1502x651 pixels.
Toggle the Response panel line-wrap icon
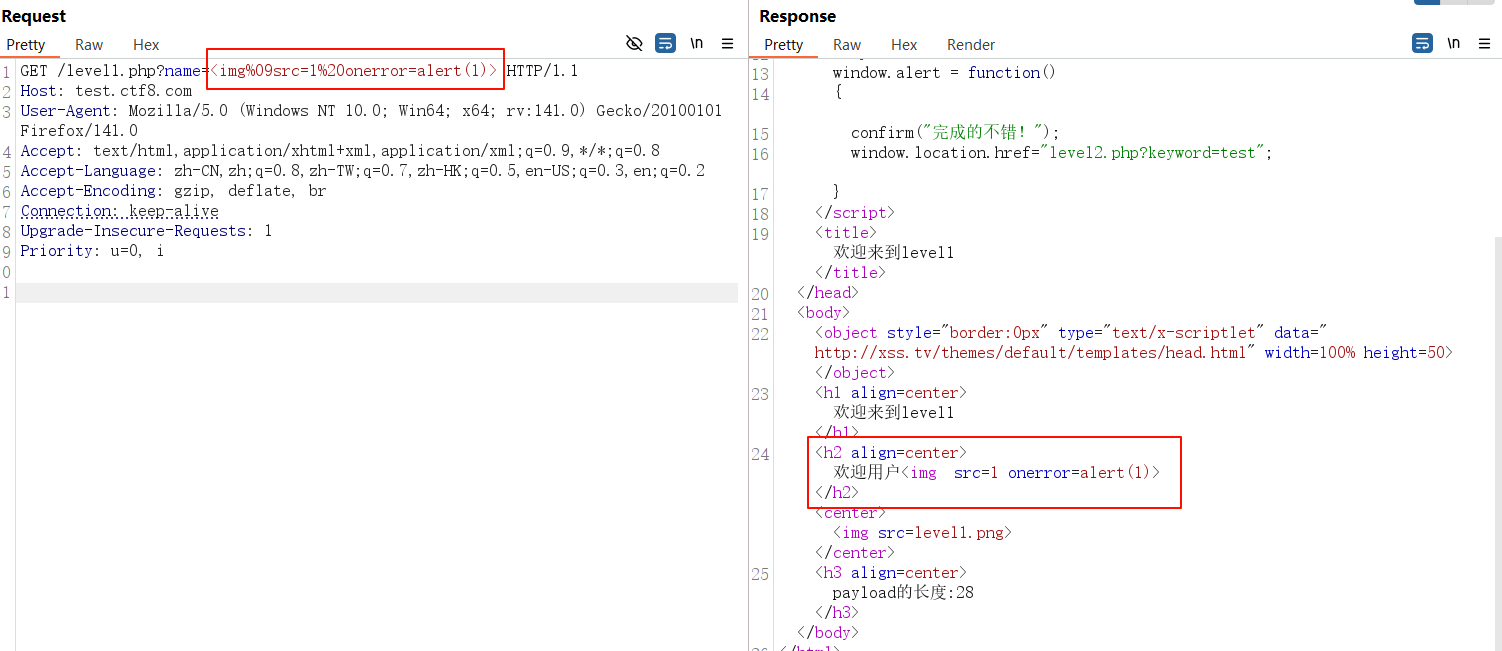click(x=1422, y=43)
